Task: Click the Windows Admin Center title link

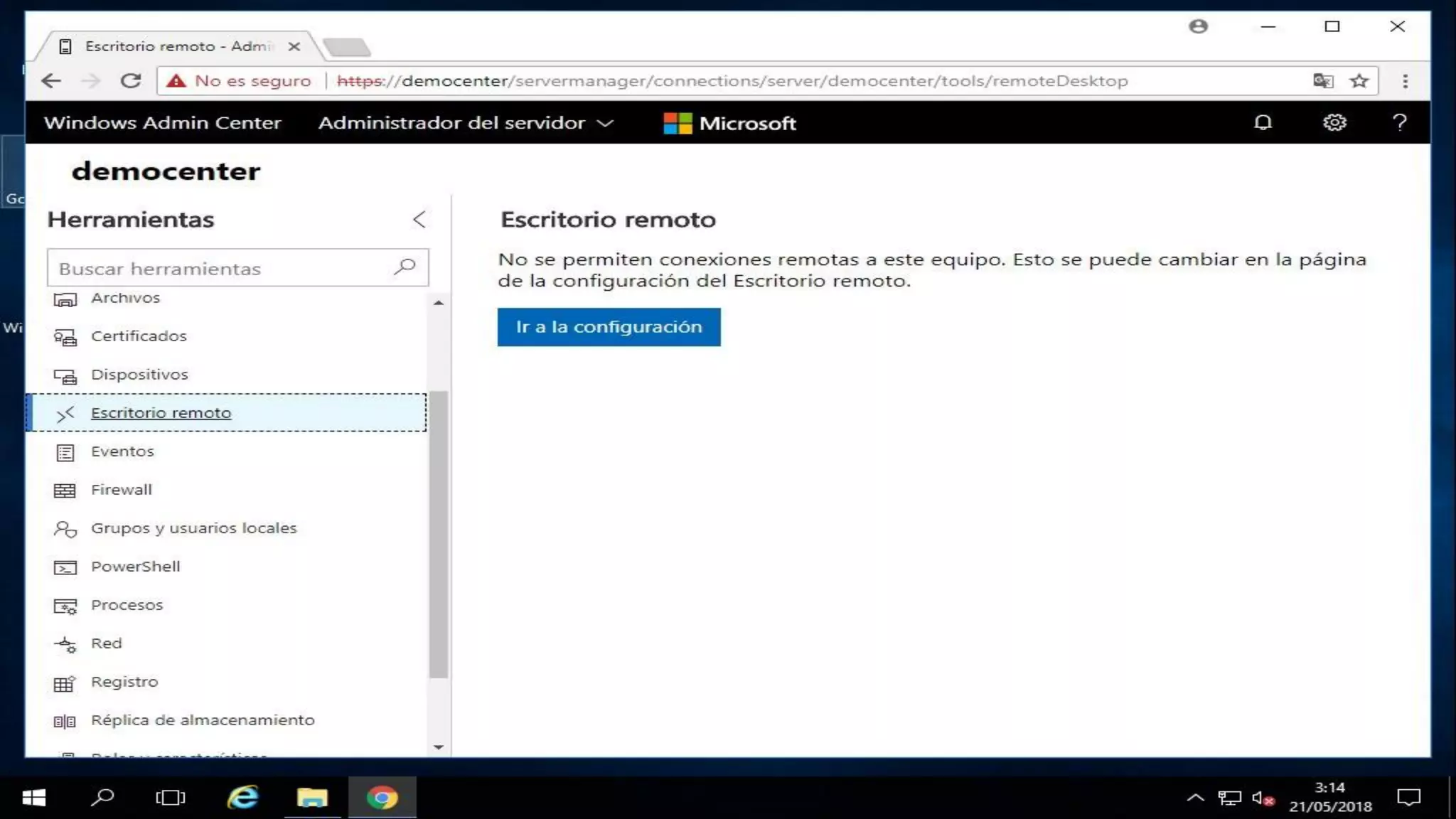Action: tap(162, 123)
